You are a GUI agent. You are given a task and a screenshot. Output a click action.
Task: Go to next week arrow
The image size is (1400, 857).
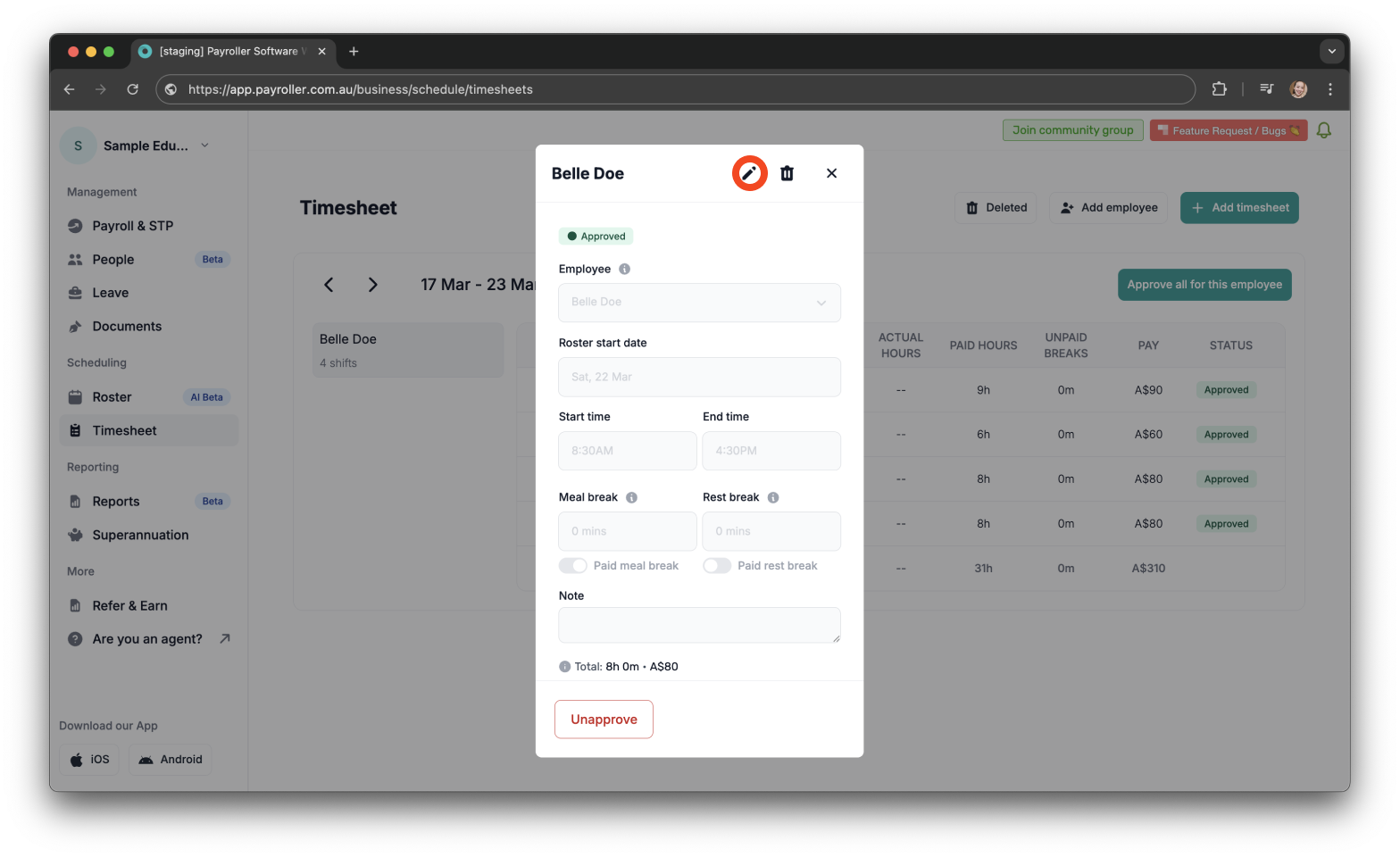tap(373, 285)
